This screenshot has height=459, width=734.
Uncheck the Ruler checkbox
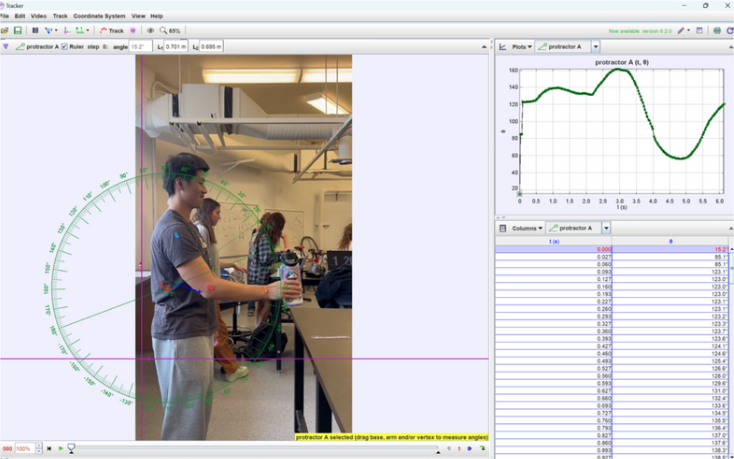coord(65,46)
